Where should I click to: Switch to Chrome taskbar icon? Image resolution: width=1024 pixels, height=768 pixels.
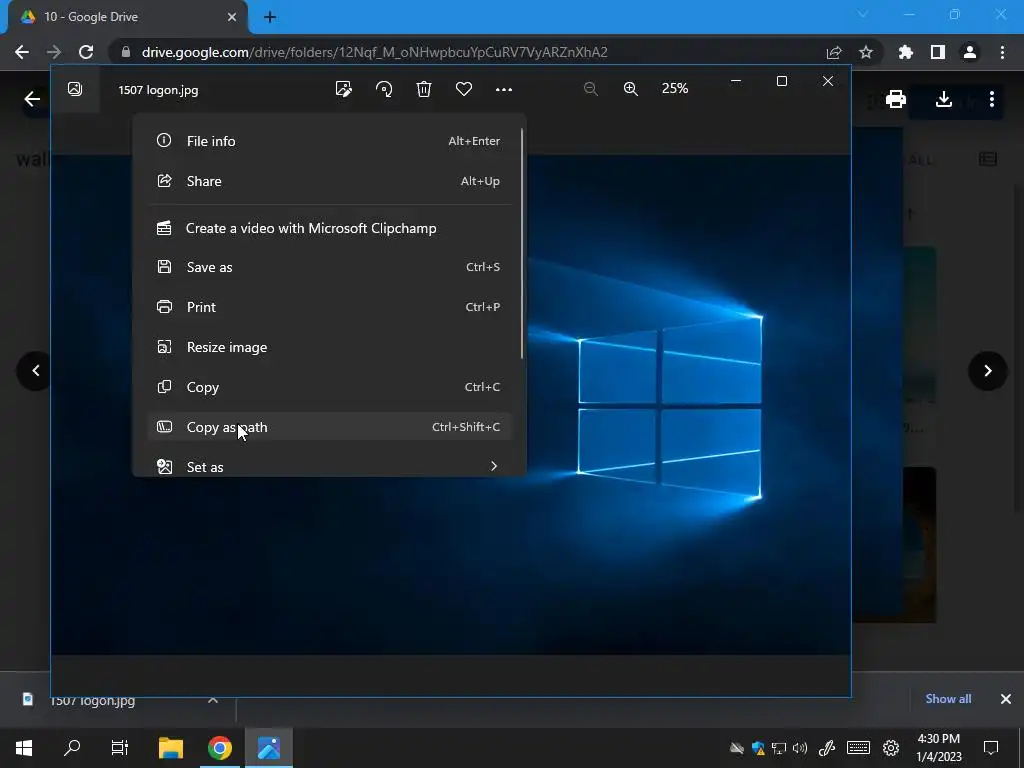pyautogui.click(x=220, y=748)
